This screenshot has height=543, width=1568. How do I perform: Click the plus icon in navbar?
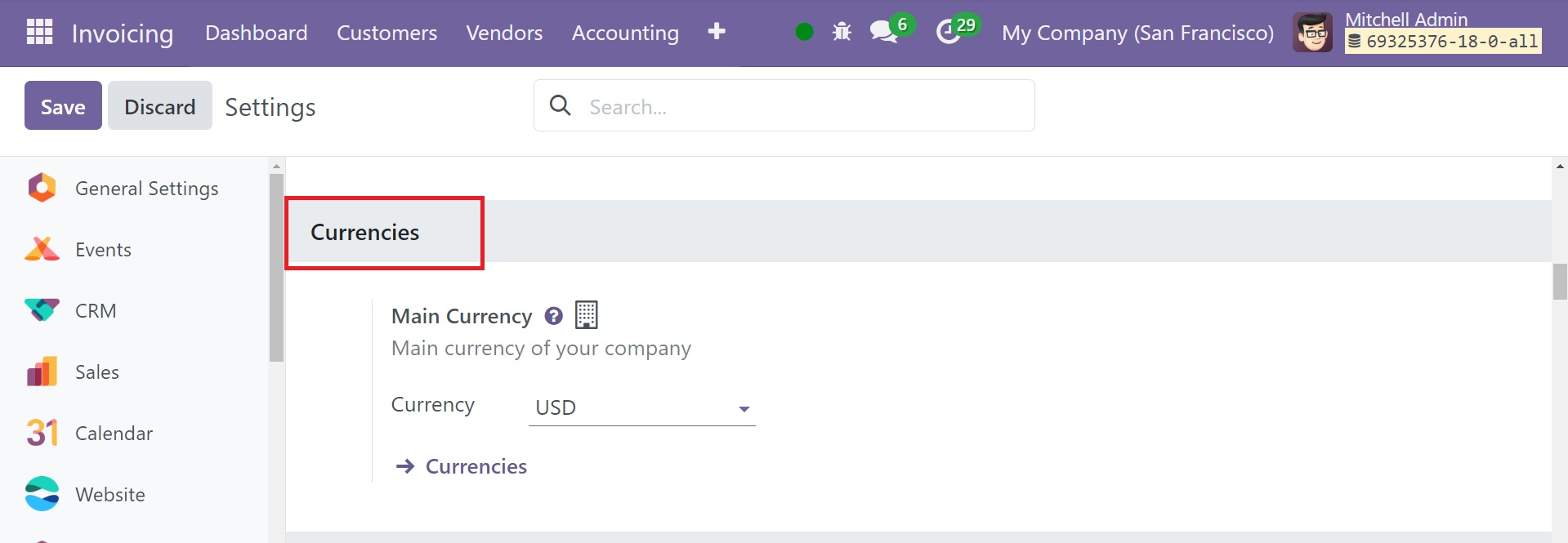click(717, 31)
